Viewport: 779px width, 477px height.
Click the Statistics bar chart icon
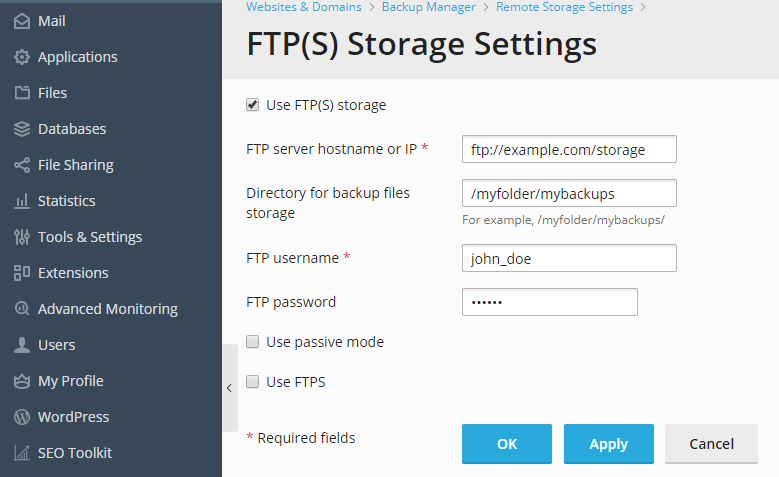click(x=22, y=201)
